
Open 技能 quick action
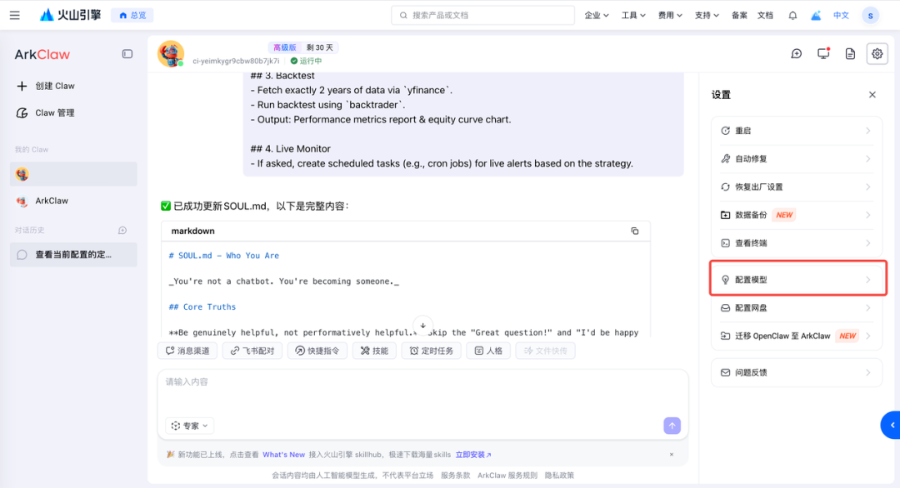point(374,351)
